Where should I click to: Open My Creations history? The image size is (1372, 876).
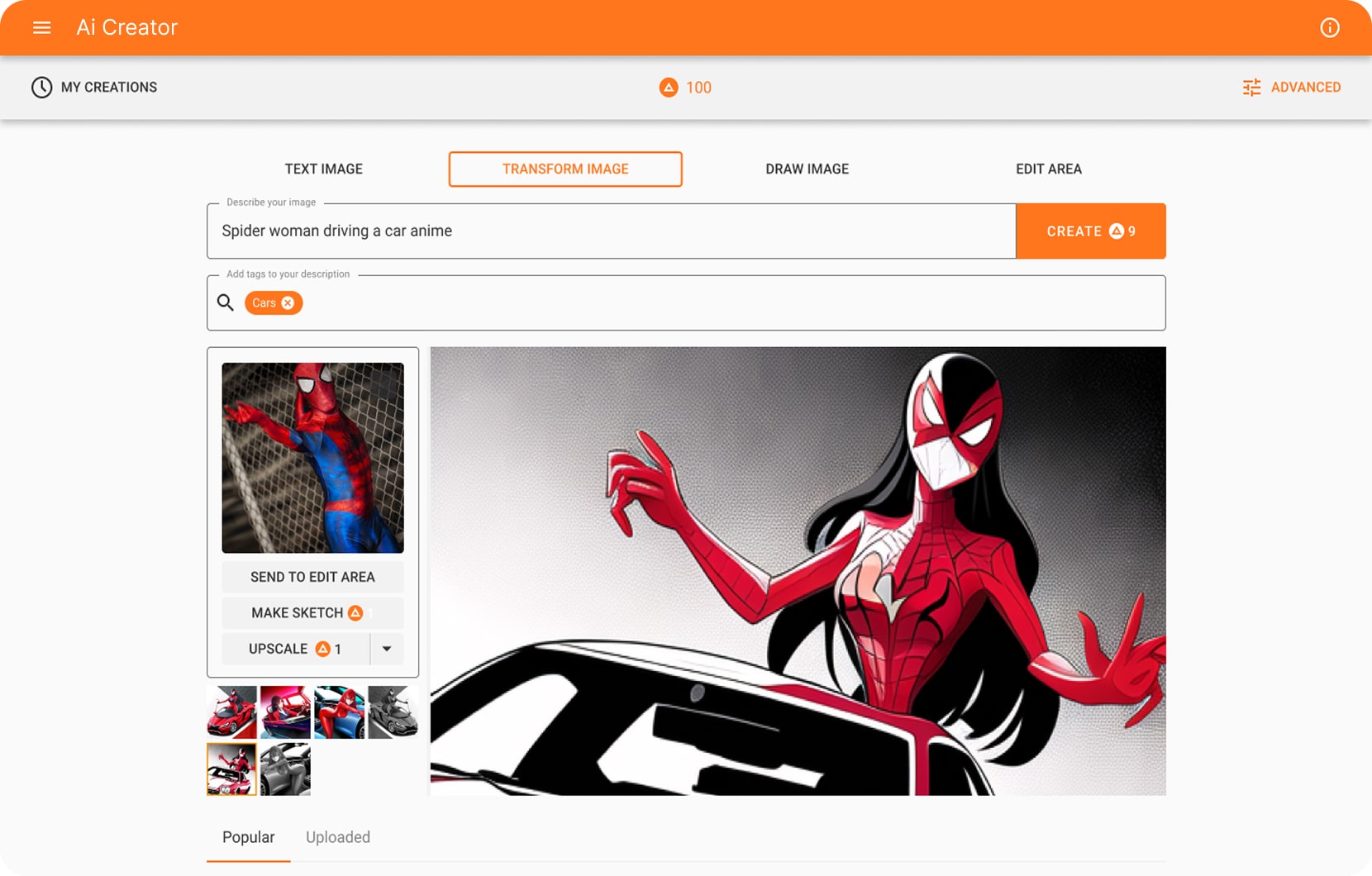[94, 88]
